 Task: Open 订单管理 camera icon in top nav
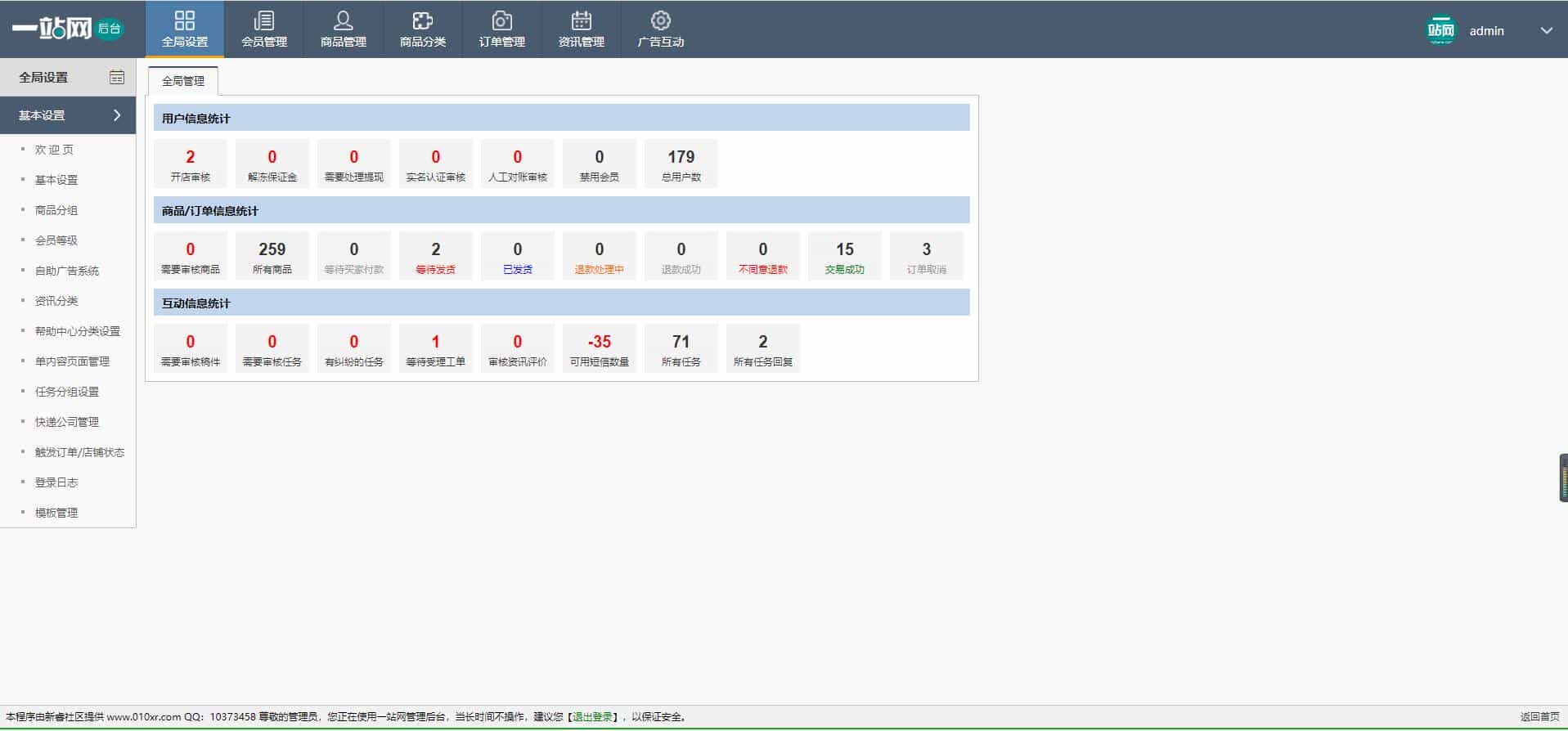tap(502, 20)
